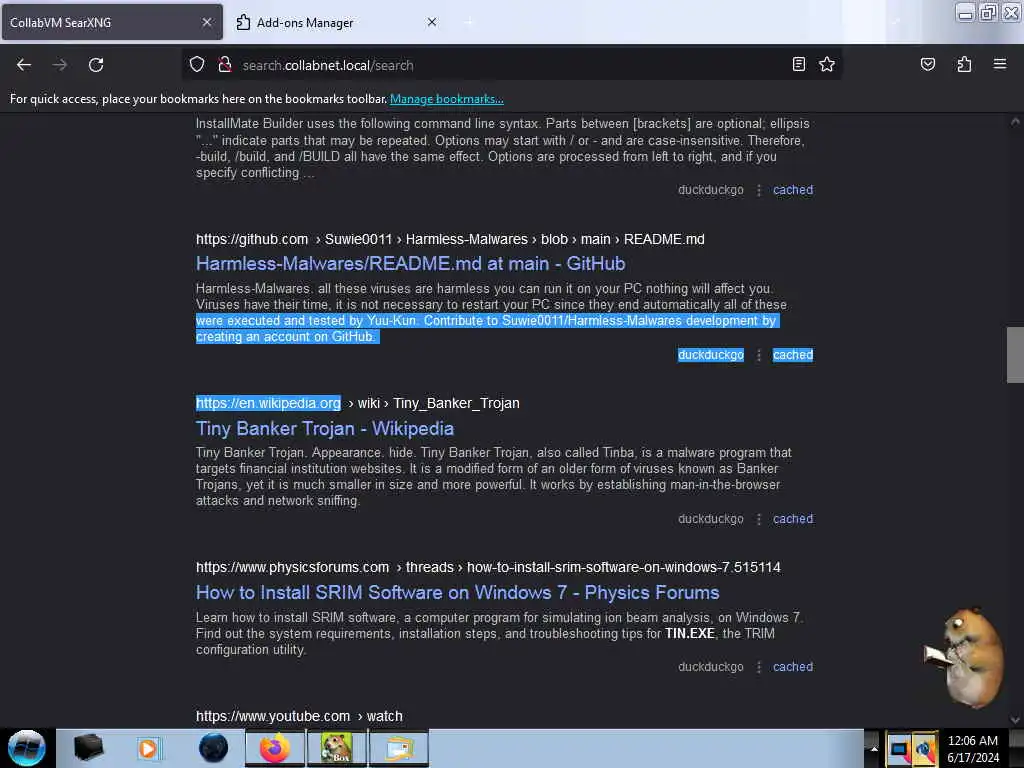The height and width of the screenshot is (768, 1024).
Task: Toggle reader view icon in address bar
Action: pos(798,64)
